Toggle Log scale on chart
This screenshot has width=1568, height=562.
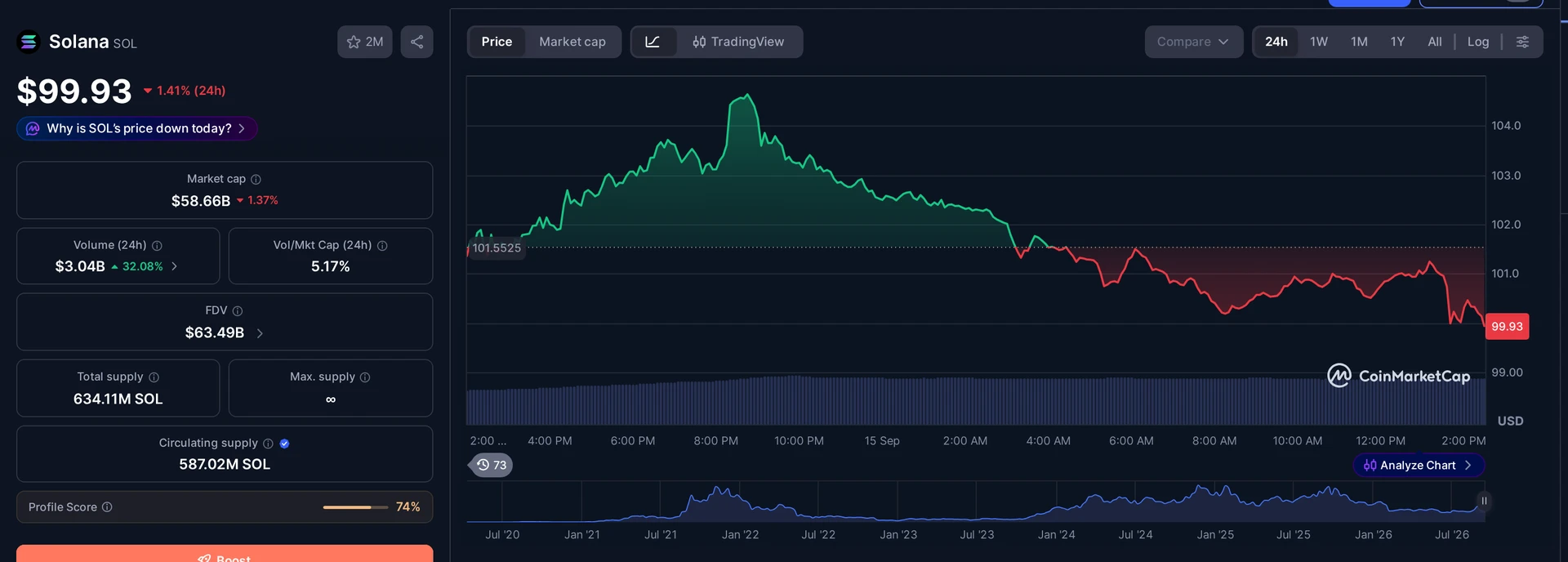click(1478, 42)
